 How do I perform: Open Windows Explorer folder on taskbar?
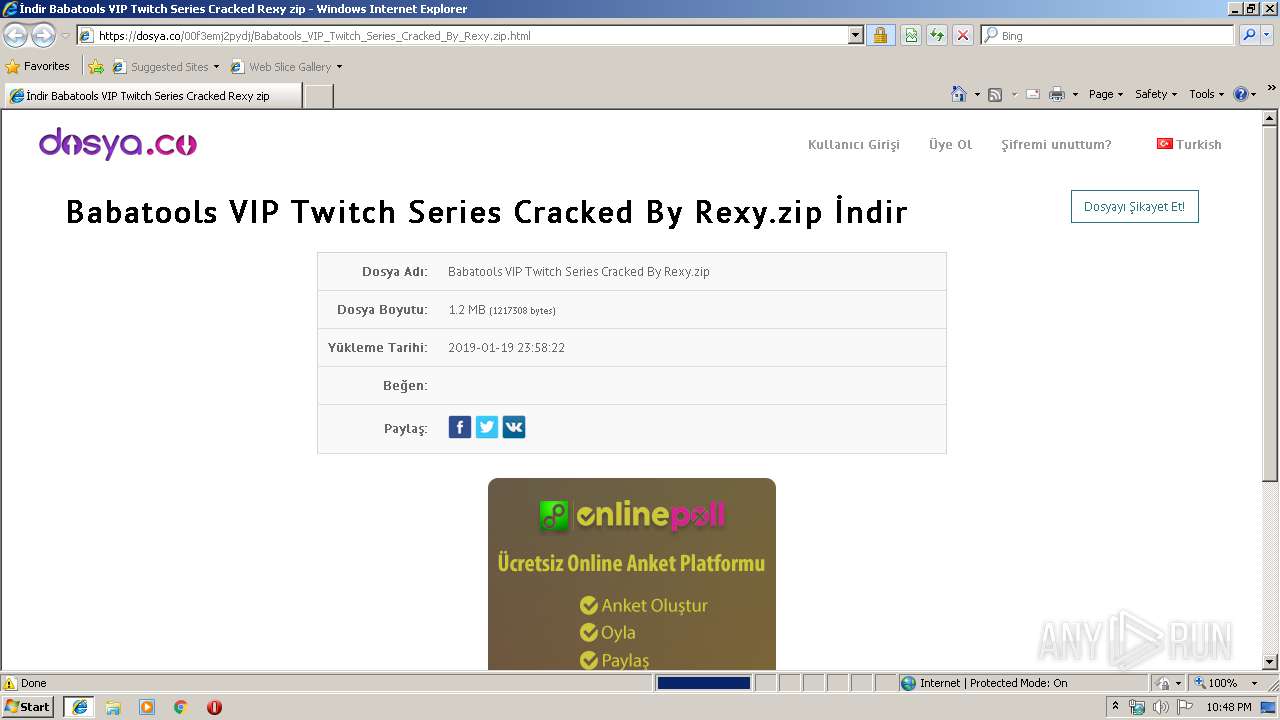click(x=113, y=707)
